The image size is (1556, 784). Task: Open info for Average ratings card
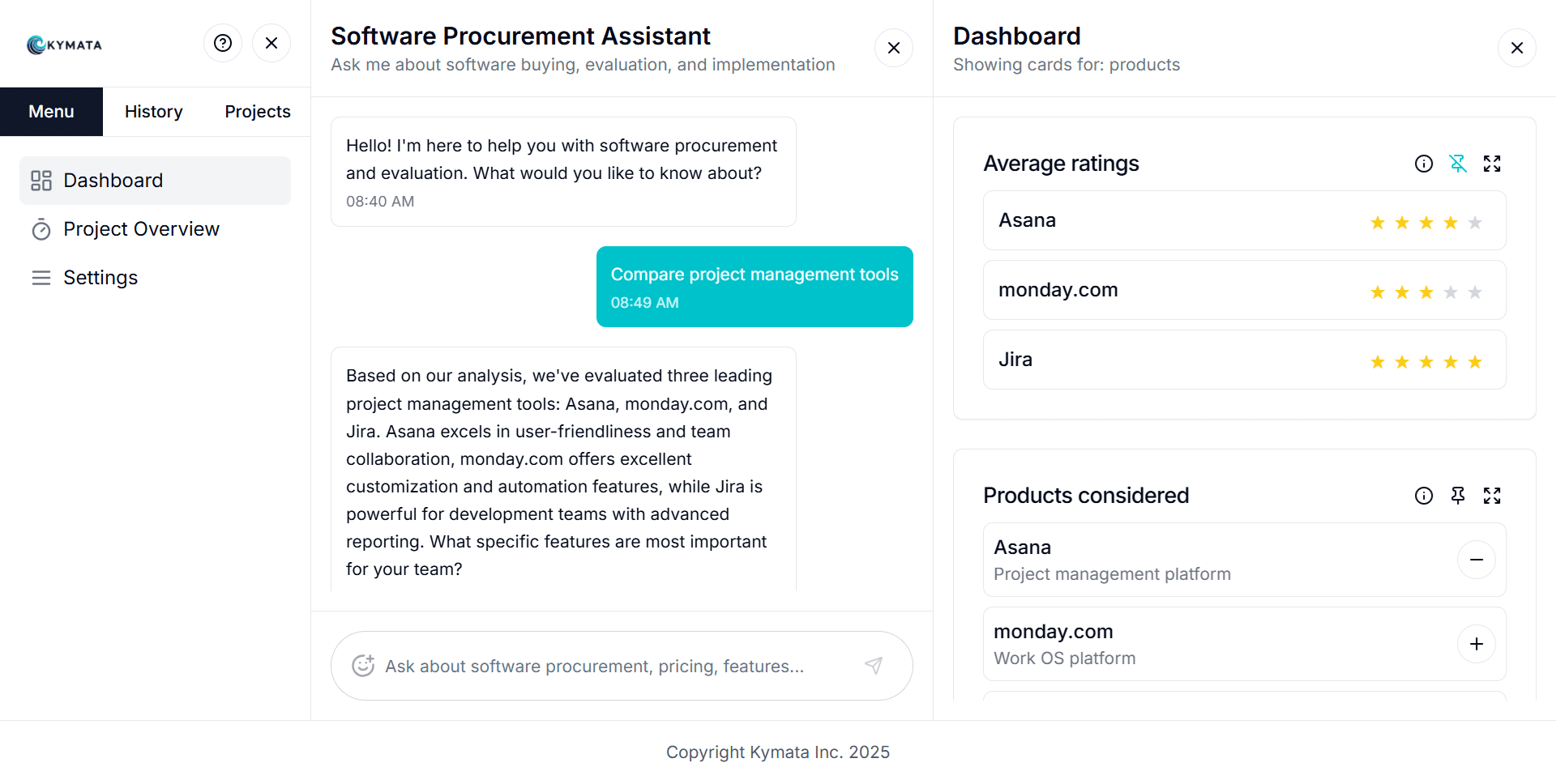(x=1424, y=164)
